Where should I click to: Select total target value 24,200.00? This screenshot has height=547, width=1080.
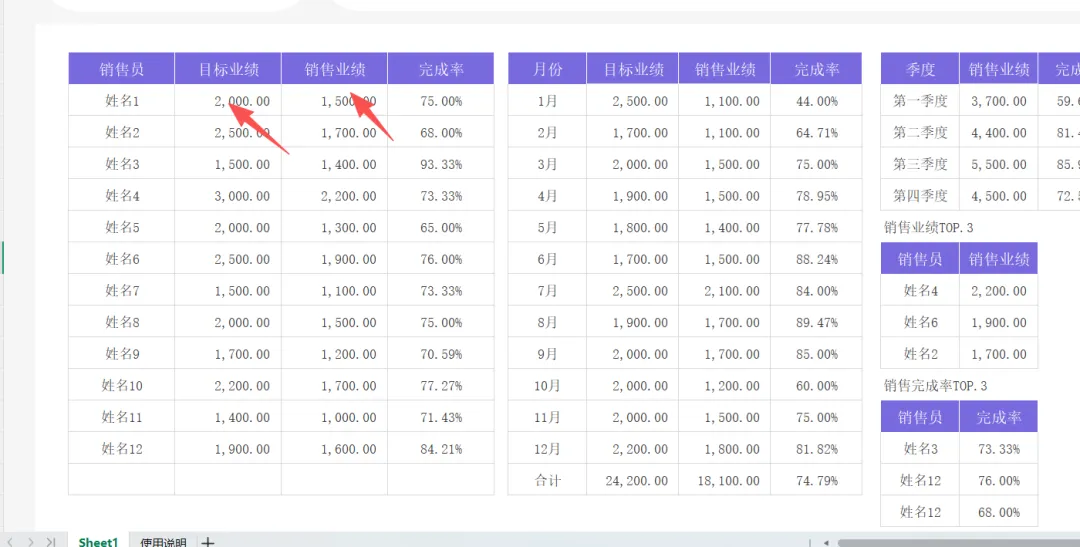(x=633, y=480)
